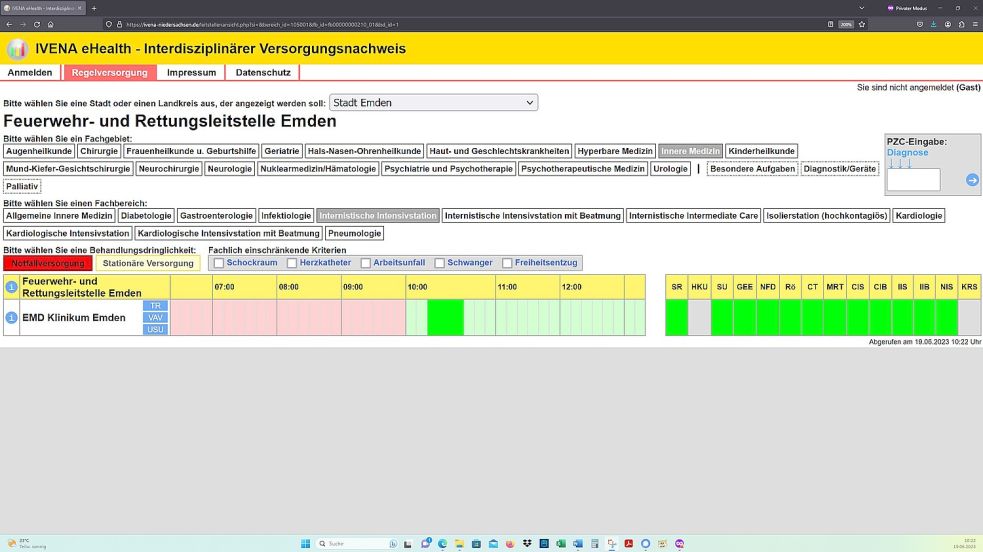This screenshot has height=552, width=983.
Task: Open Dropbox from the taskbar
Action: (527, 544)
